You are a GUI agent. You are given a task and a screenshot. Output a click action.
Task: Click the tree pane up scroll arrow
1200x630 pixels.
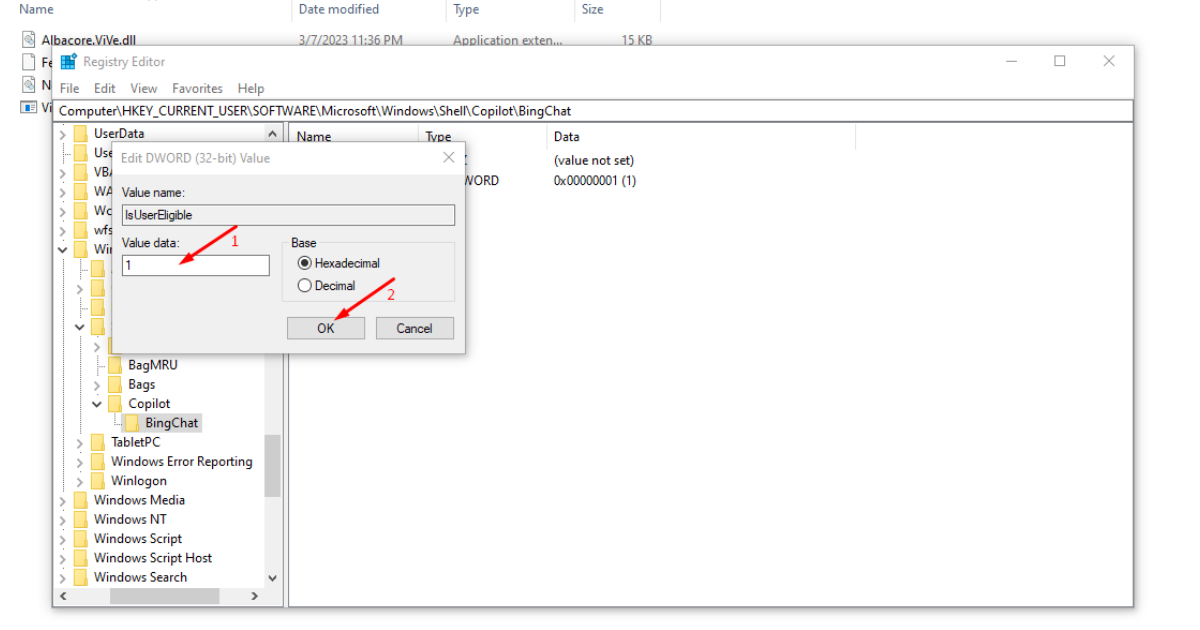[273, 133]
